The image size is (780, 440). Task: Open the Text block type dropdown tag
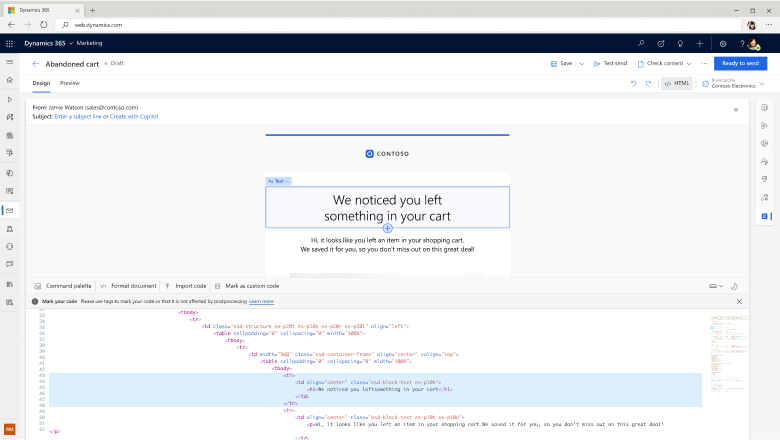tap(278, 181)
